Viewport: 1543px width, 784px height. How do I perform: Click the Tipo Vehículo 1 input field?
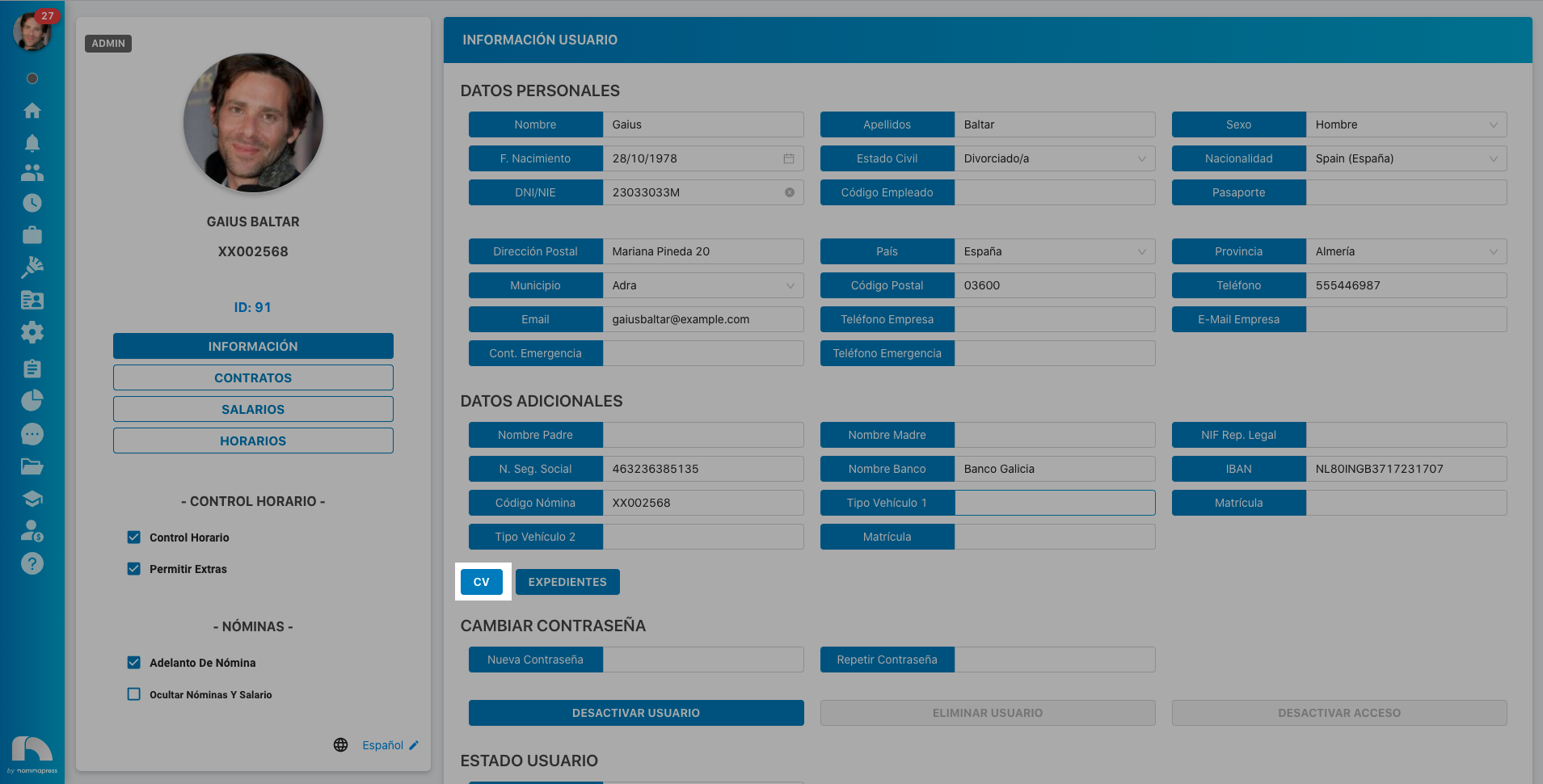click(1055, 503)
